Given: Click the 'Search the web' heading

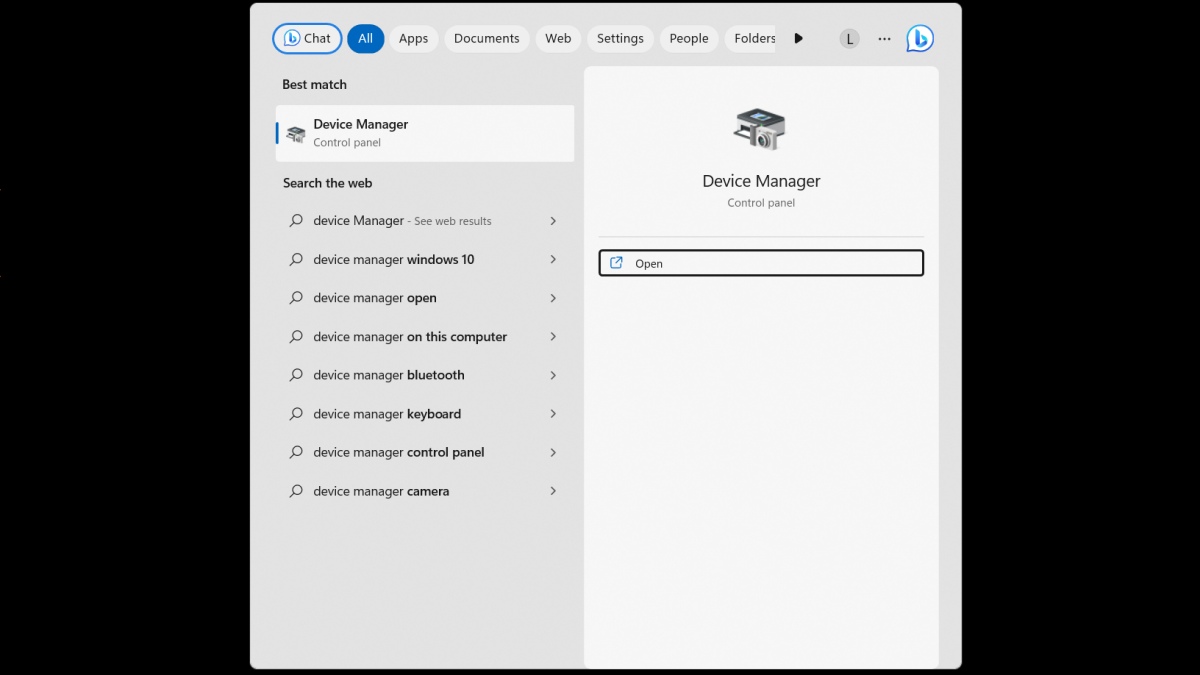Looking at the screenshot, I should 327,183.
